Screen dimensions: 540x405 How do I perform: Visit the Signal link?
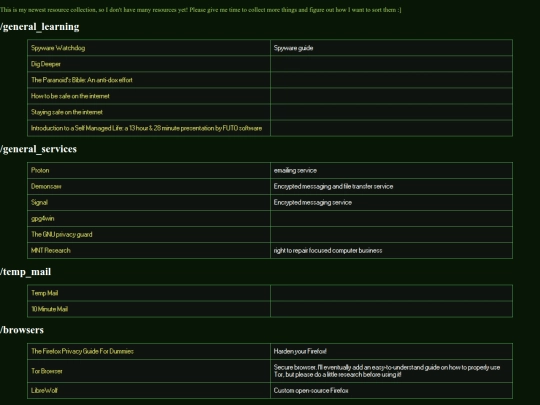(39, 202)
